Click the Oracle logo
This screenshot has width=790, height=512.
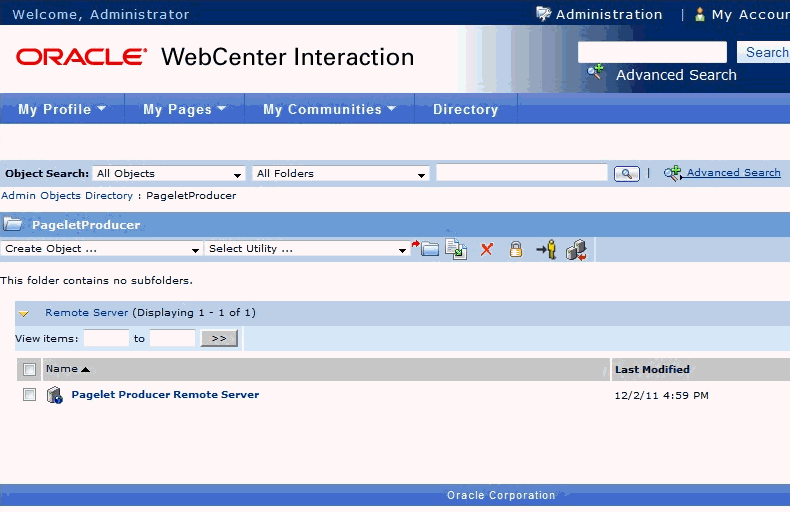pos(82,56)
